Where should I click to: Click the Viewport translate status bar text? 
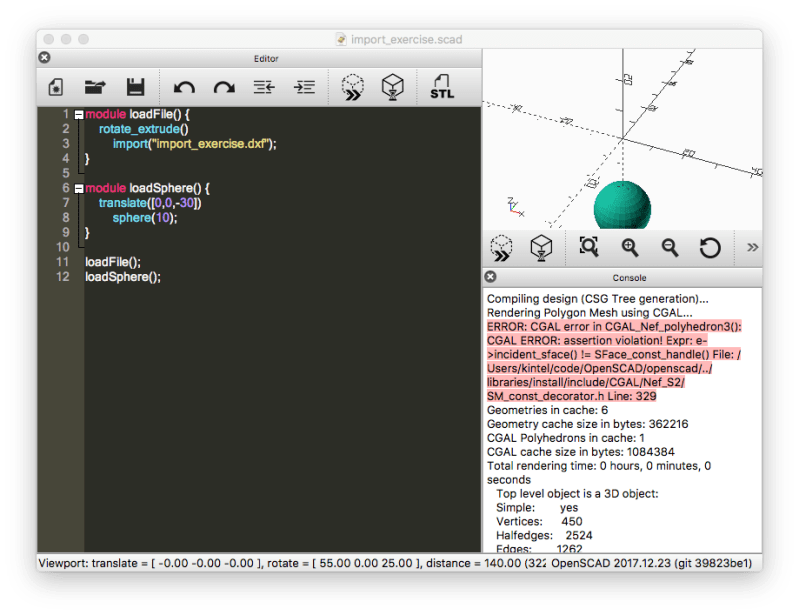(291, 564)
